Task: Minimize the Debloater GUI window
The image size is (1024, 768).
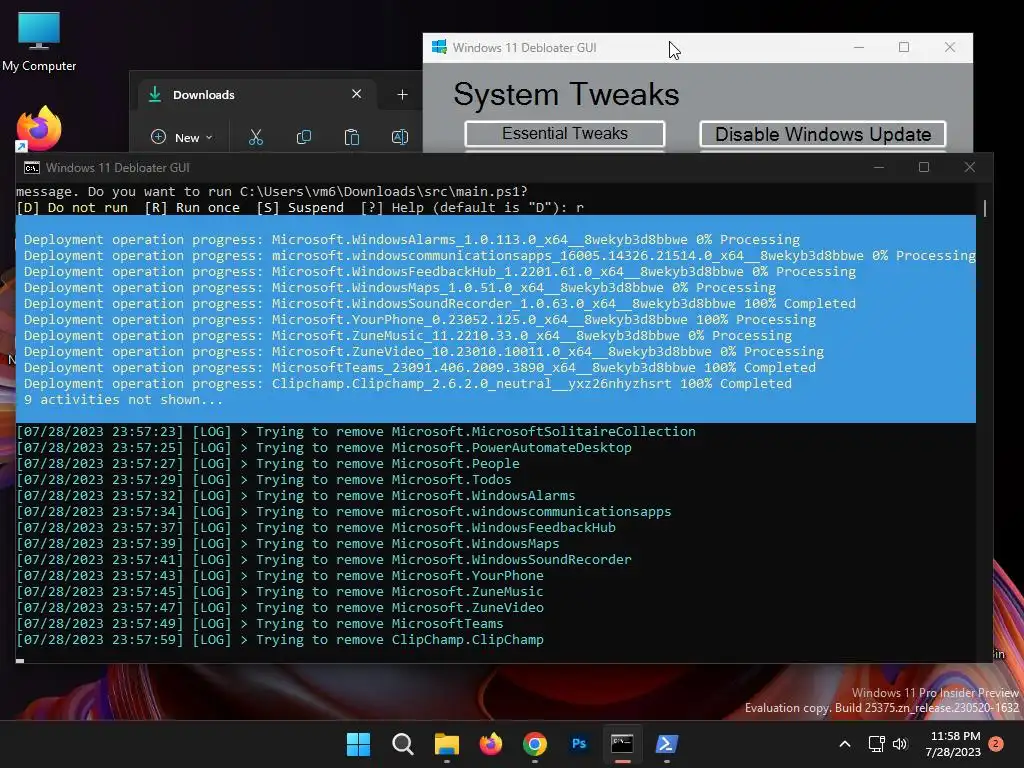Action: 859,47
